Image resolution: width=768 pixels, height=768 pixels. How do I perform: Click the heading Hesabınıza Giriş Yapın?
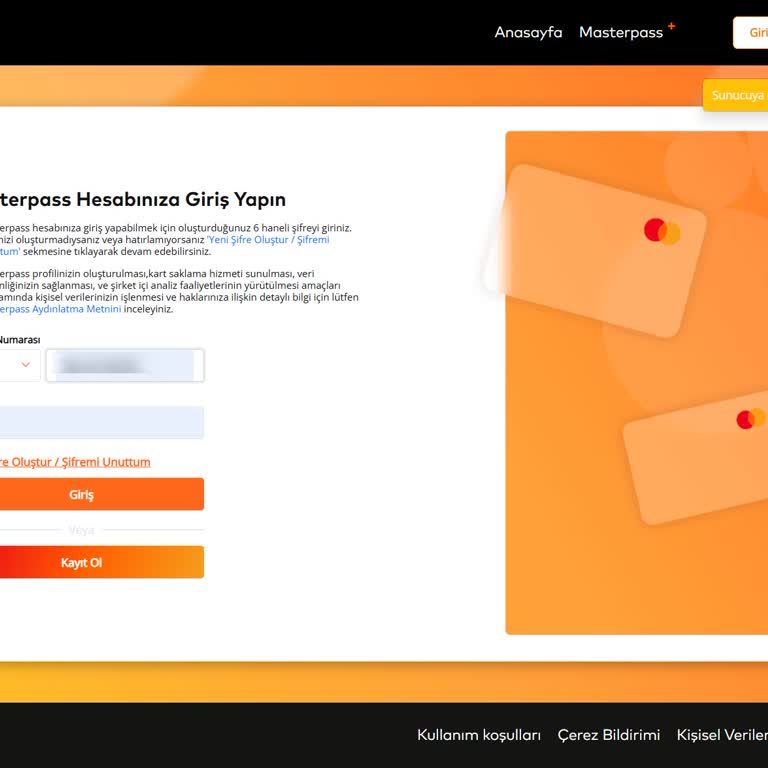181,200
